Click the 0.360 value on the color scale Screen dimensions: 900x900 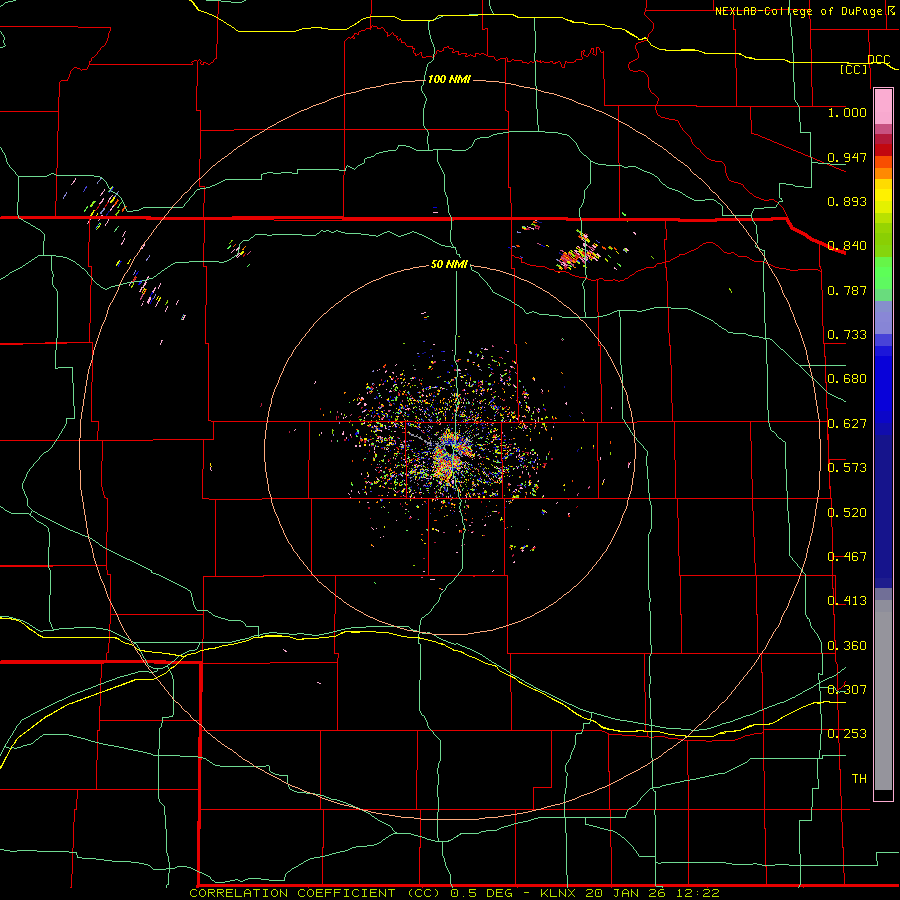[x=847, y=646]
